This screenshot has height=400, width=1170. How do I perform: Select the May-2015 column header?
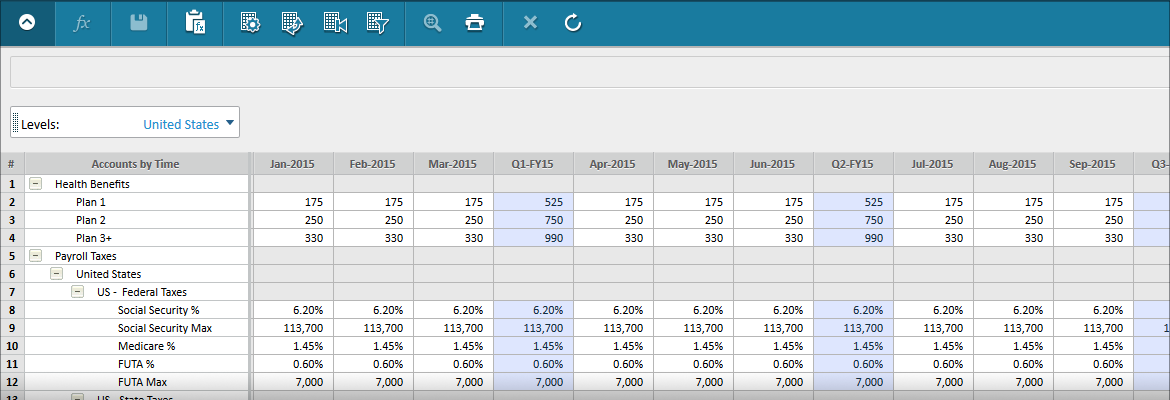[x=693, y=164]
